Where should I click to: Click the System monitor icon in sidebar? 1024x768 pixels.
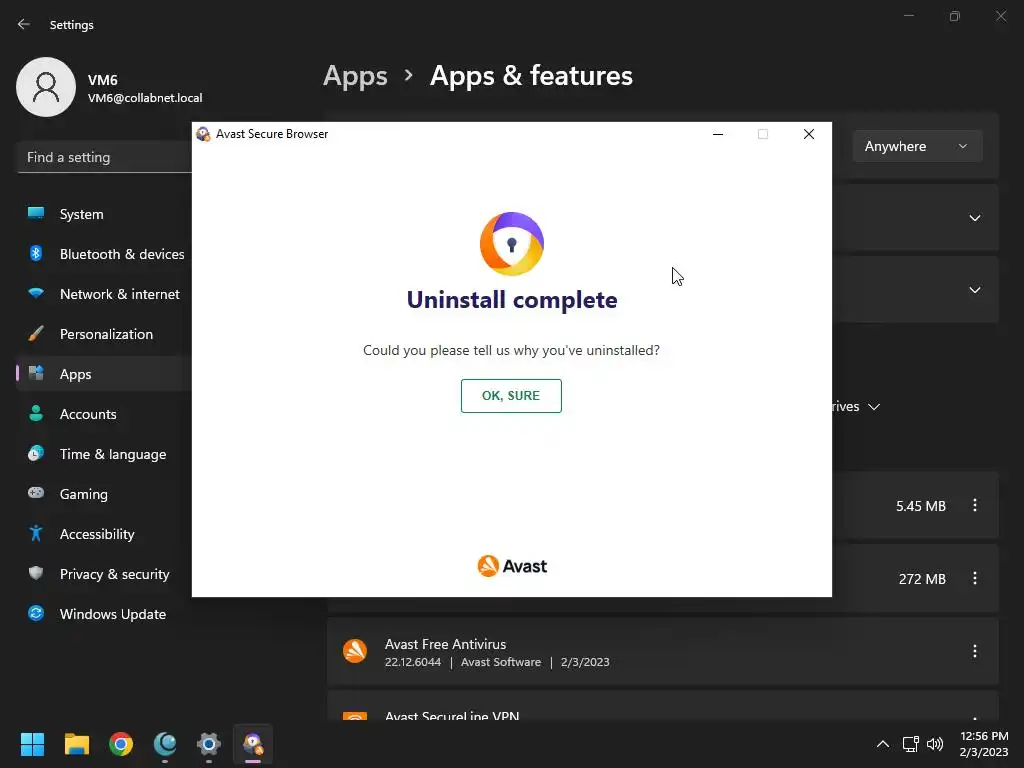(x=36, y=213)
